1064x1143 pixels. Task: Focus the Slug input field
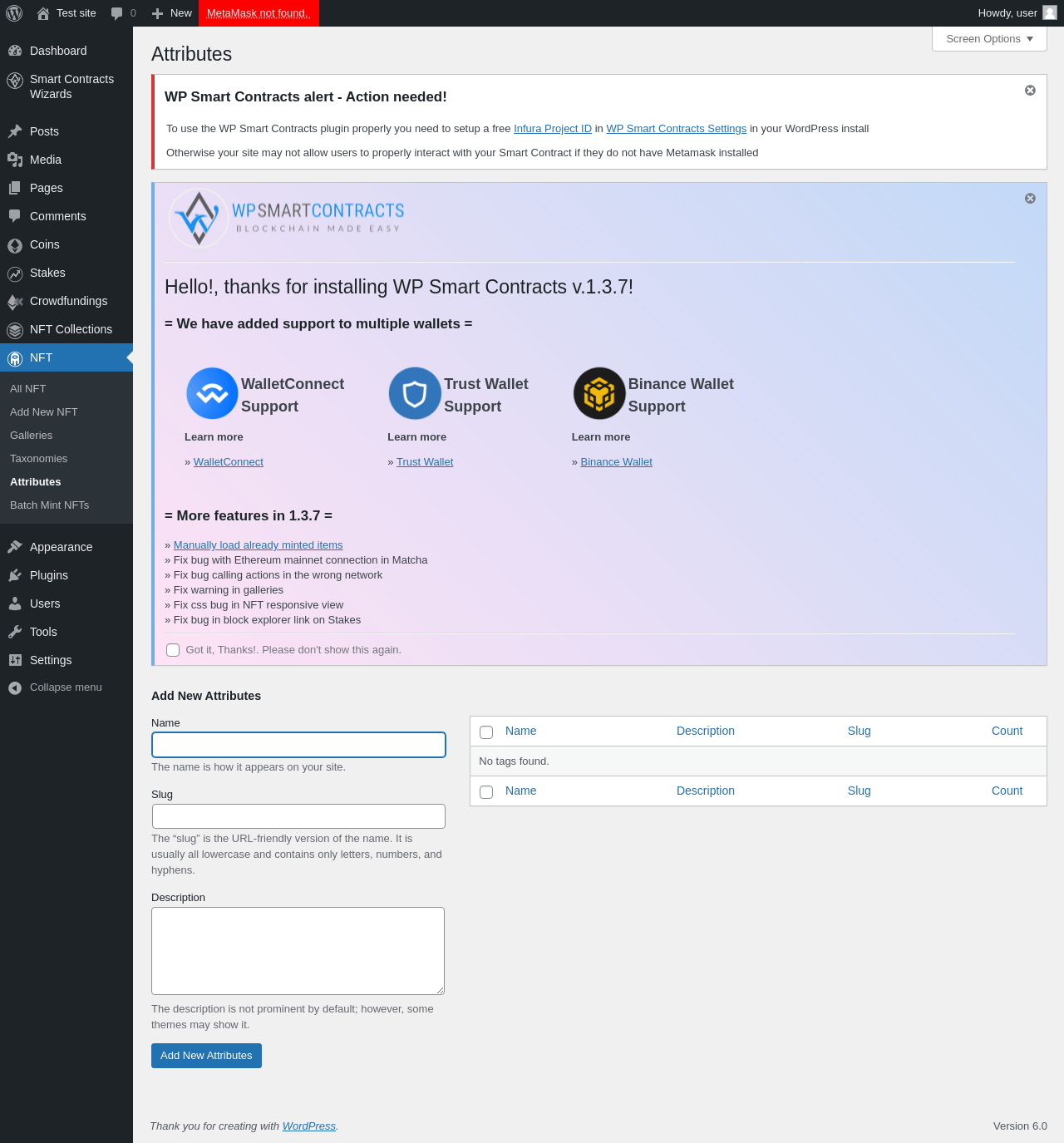(x=298, y=816)
